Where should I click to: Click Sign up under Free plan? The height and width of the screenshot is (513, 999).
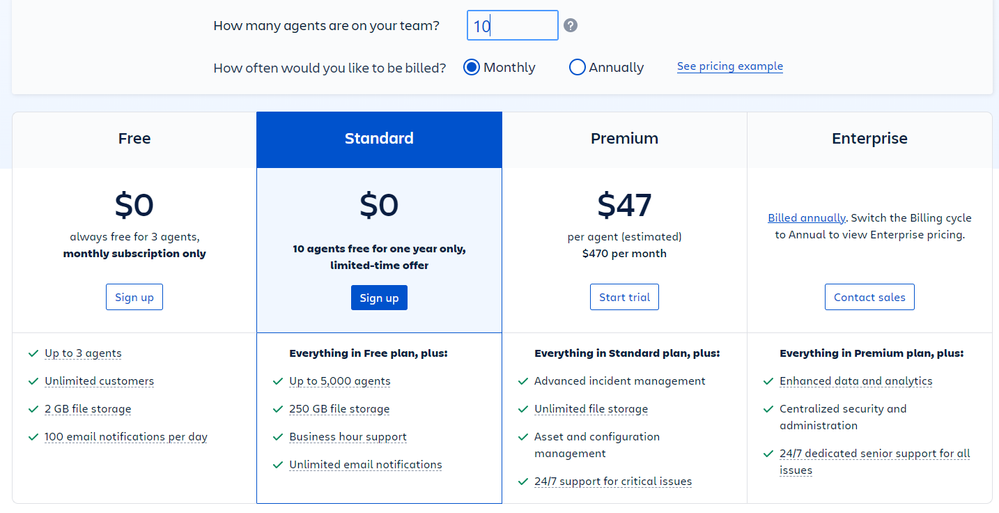(x=134, y=297)
